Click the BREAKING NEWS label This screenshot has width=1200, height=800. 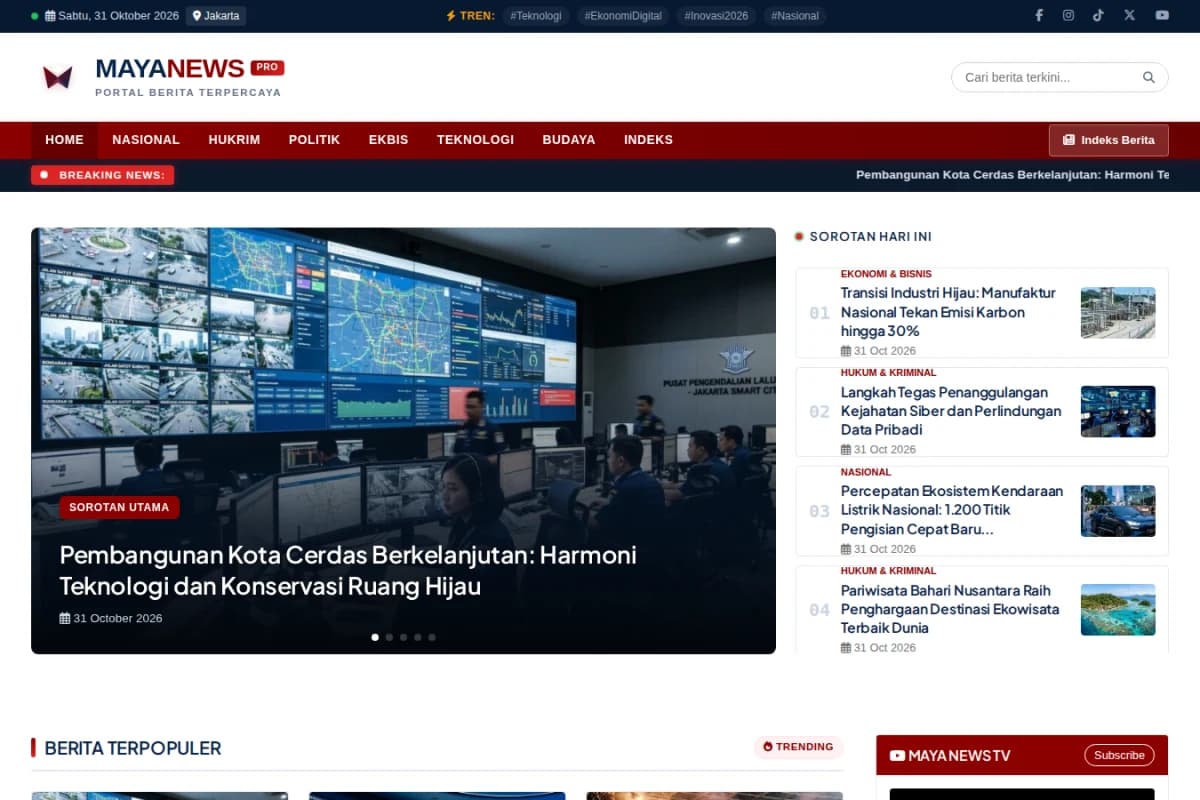[x=102, y=175]
